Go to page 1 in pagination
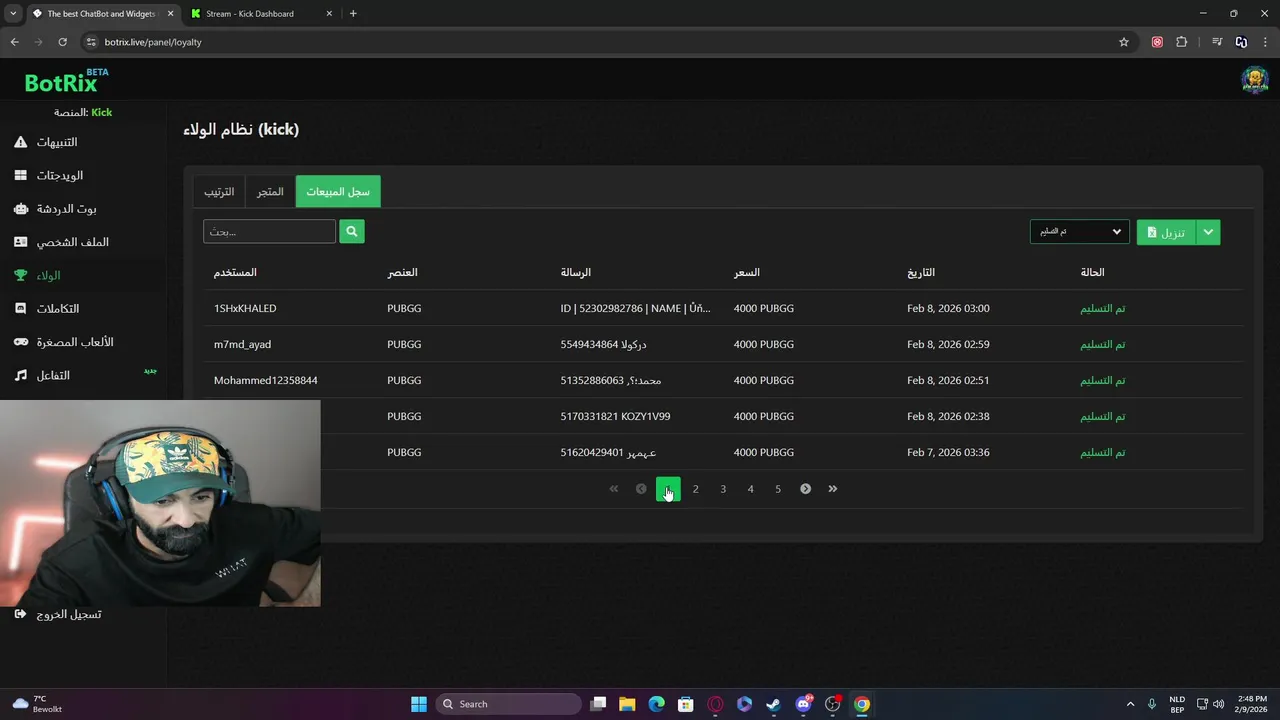Screen dimensions: 1280x720 tap(668, 489)
